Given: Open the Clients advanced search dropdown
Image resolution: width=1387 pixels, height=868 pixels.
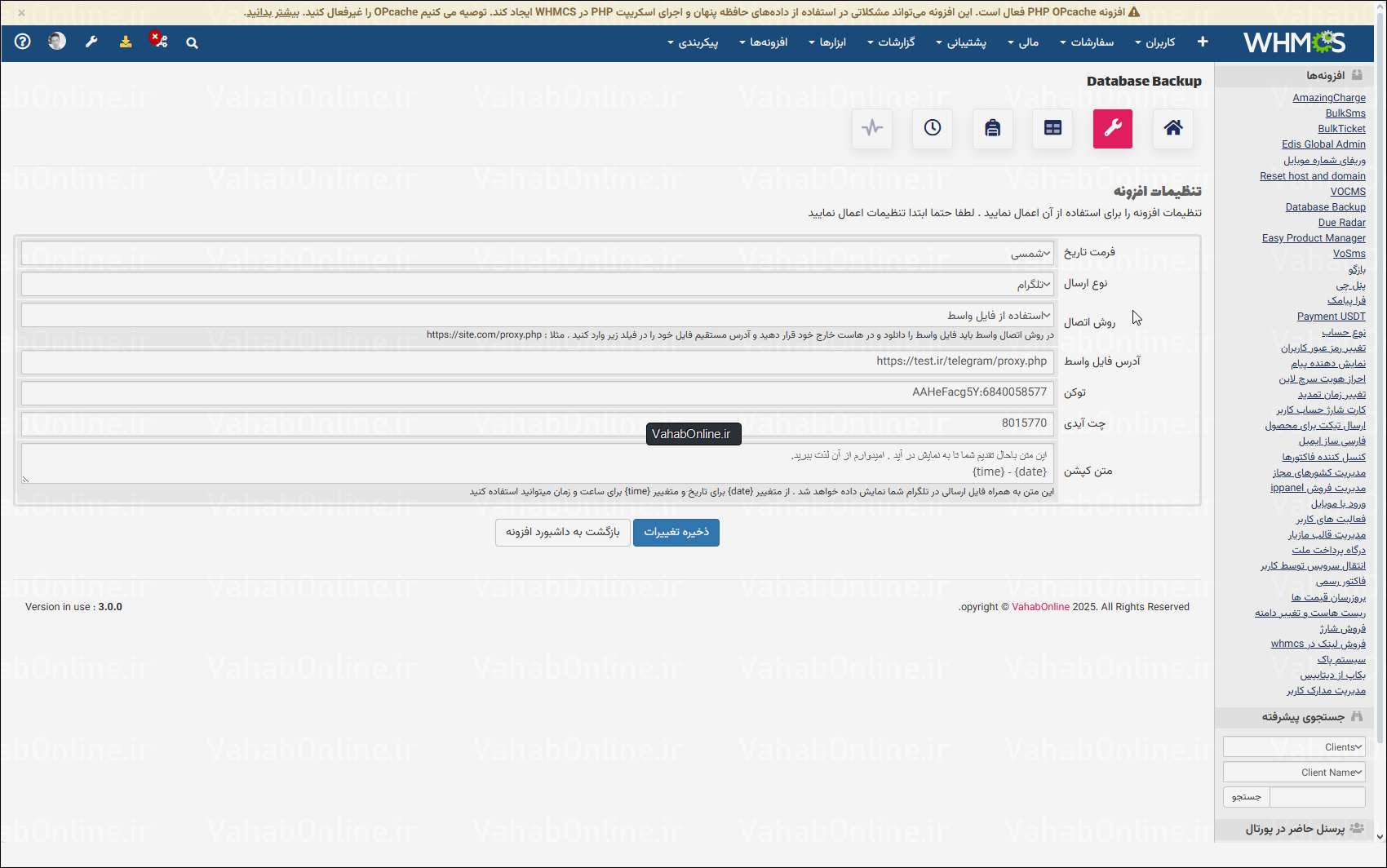Looking at the screenshot, I should click(1294, 746).
